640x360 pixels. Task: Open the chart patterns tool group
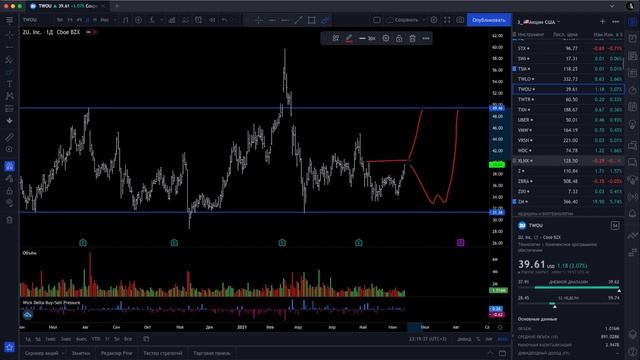[x=9, y=96]
